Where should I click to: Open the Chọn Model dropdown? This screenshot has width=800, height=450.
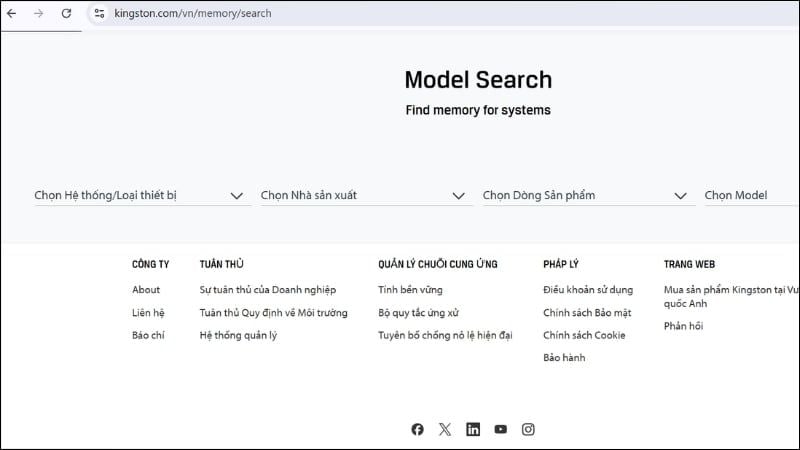point(750,196)
